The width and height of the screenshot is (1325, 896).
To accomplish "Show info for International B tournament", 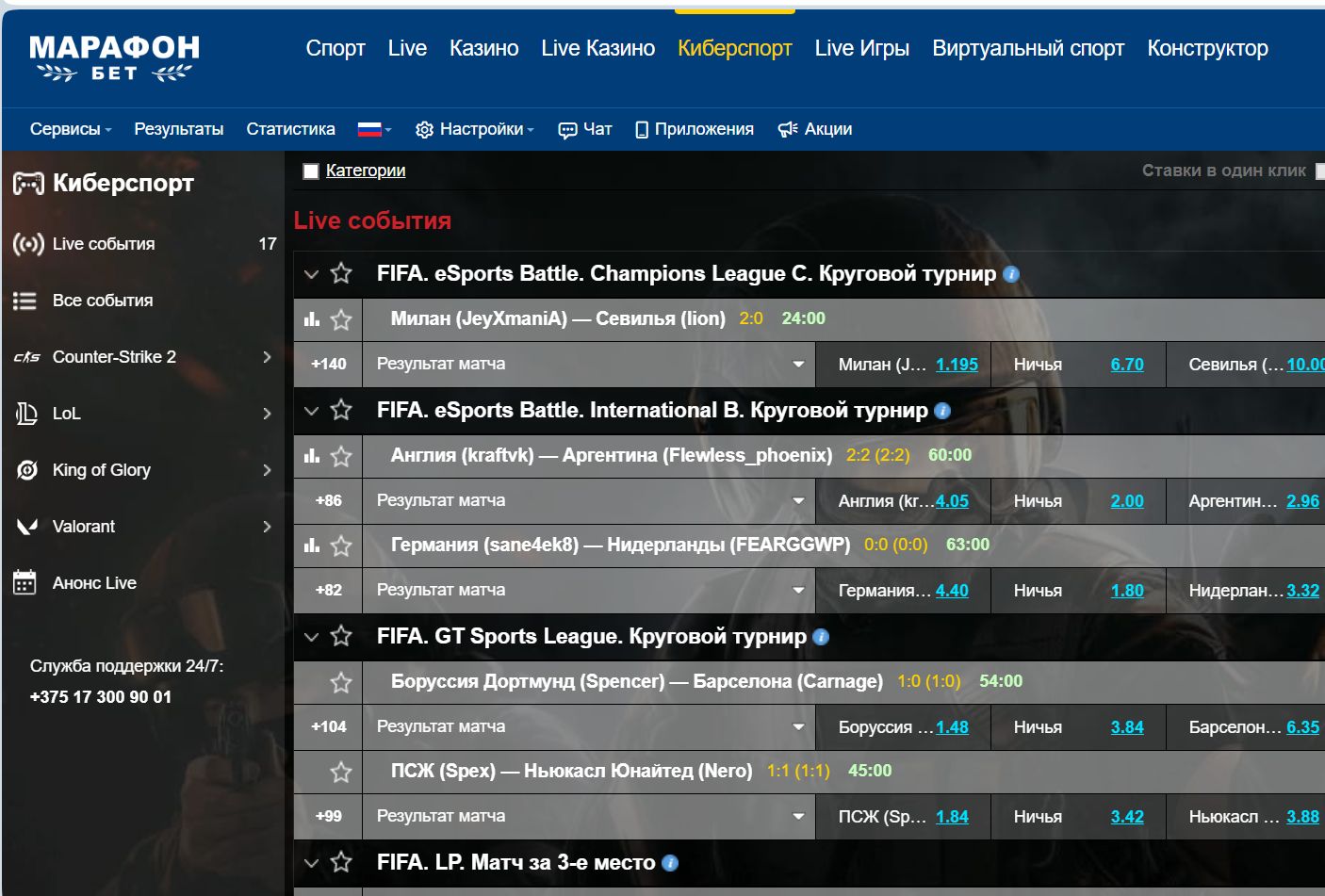I will point(942,411).
